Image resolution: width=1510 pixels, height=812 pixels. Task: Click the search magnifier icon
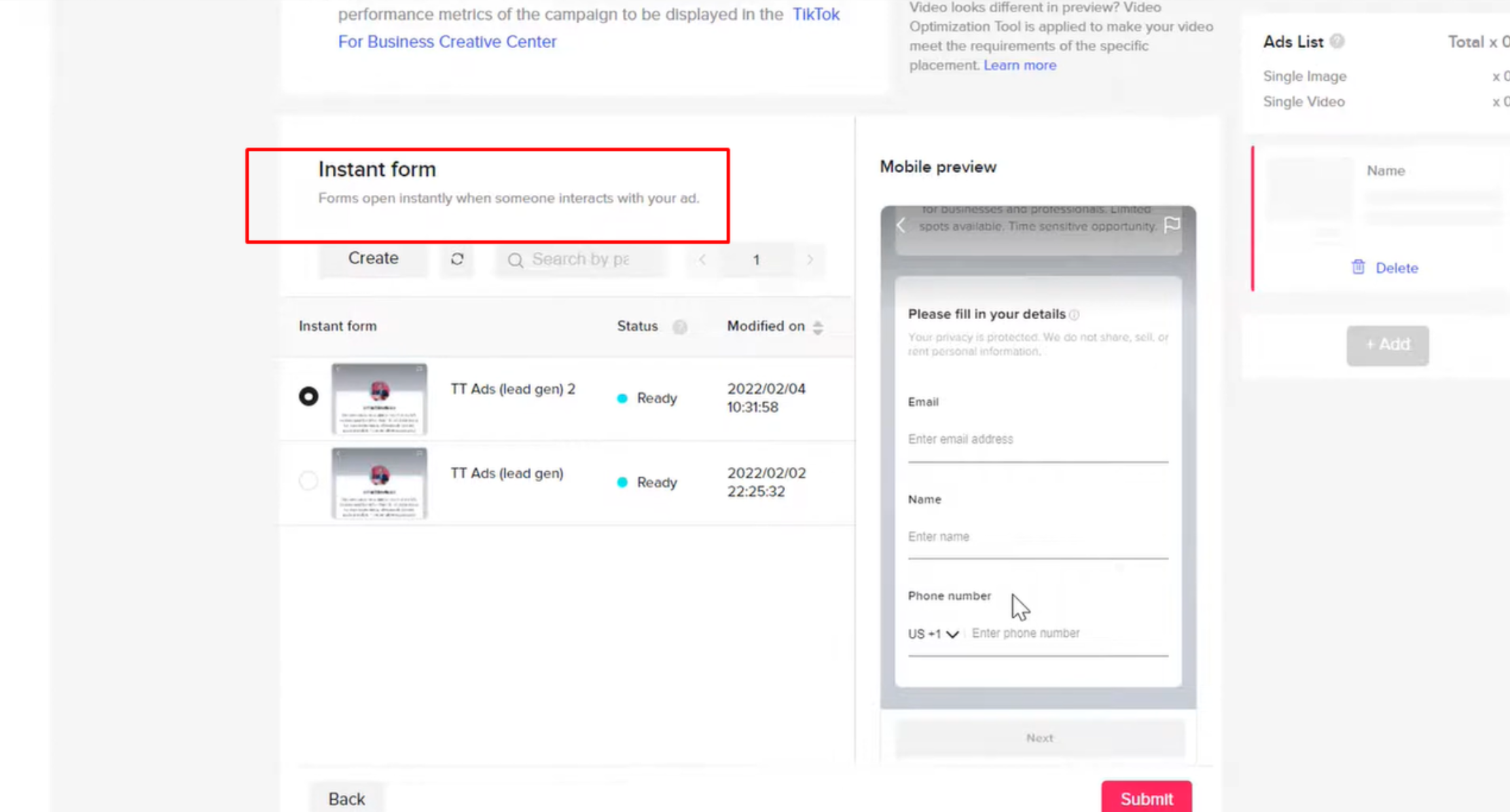tap(516, 260)
